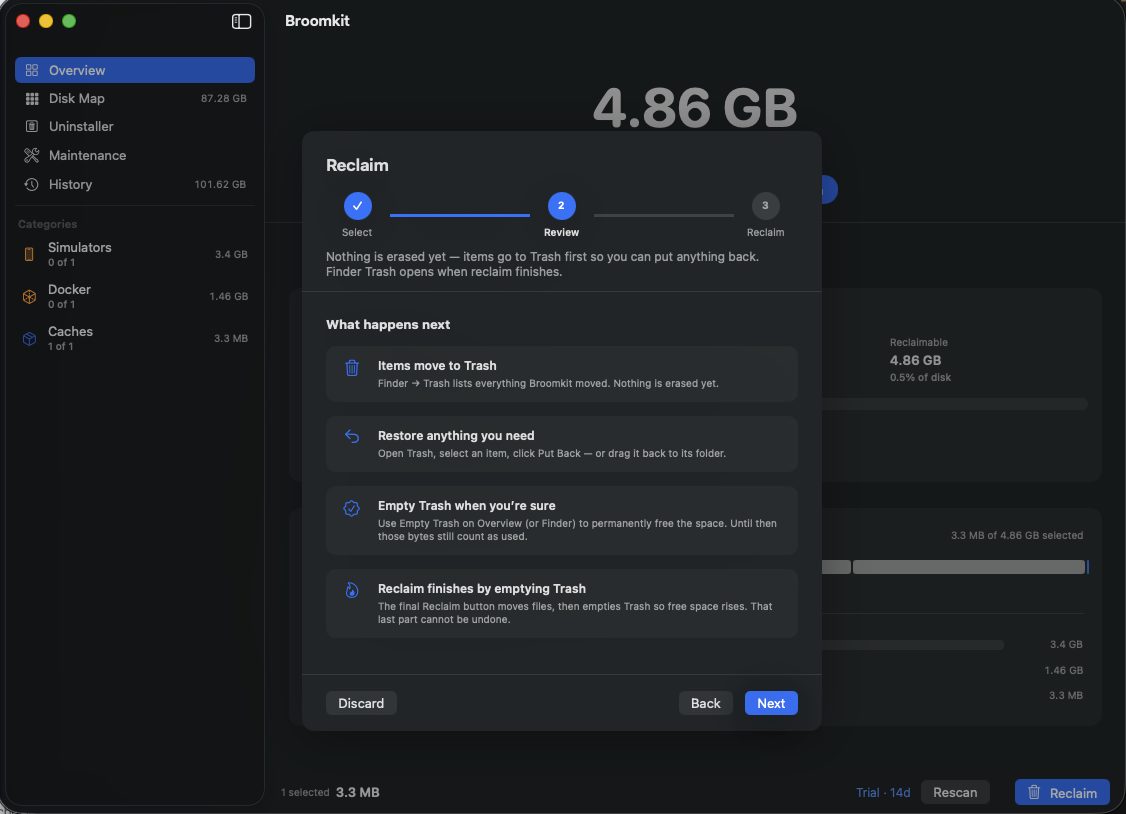Click the Trial 14d link

click(883, 792)
